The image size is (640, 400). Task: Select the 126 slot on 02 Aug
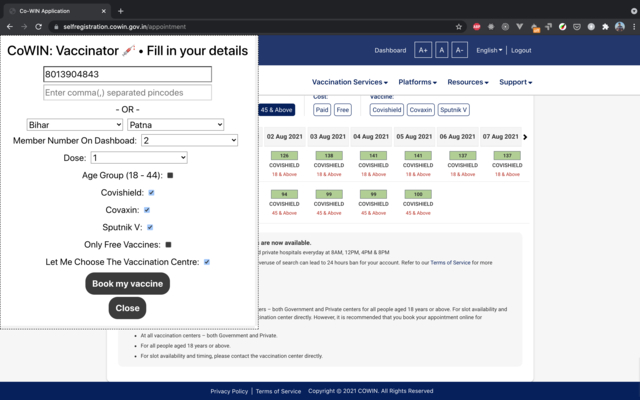[x=284, y=156]
